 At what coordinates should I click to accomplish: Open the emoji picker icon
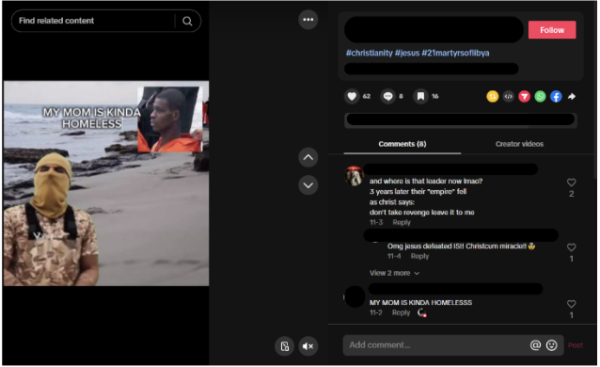pos(551,345)
